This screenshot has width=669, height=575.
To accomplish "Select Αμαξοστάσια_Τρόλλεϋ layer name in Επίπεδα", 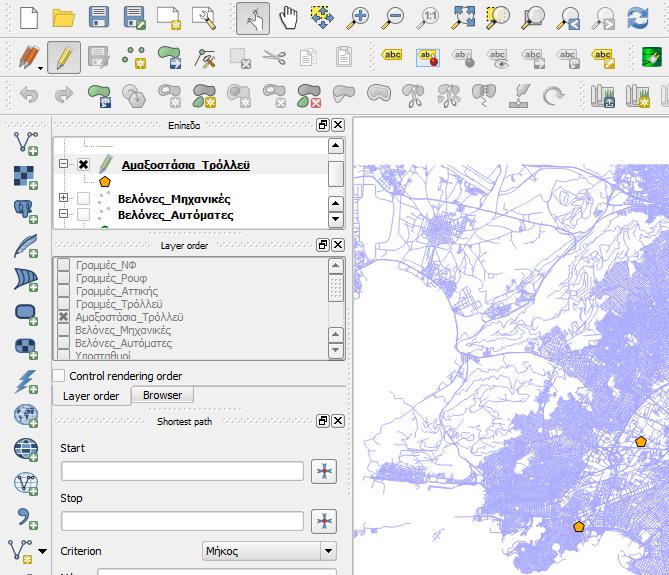I will [x=186, y=165].
